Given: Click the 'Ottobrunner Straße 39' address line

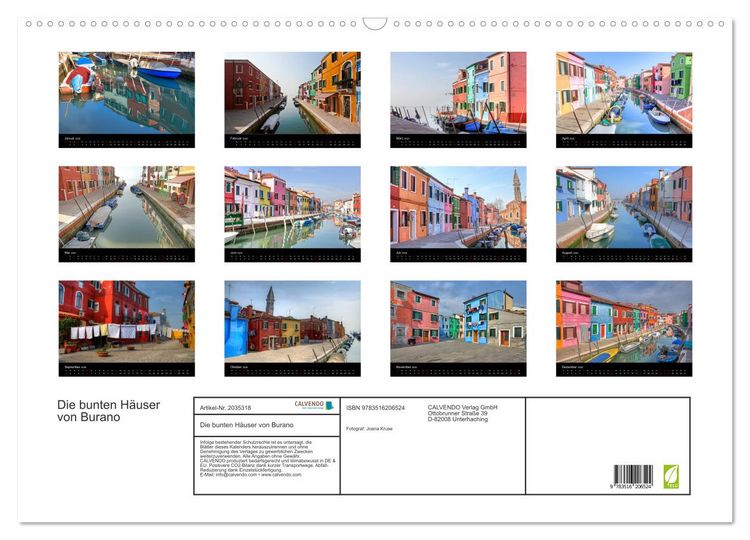Looking at the screenshot, I should tap(458, 413).
